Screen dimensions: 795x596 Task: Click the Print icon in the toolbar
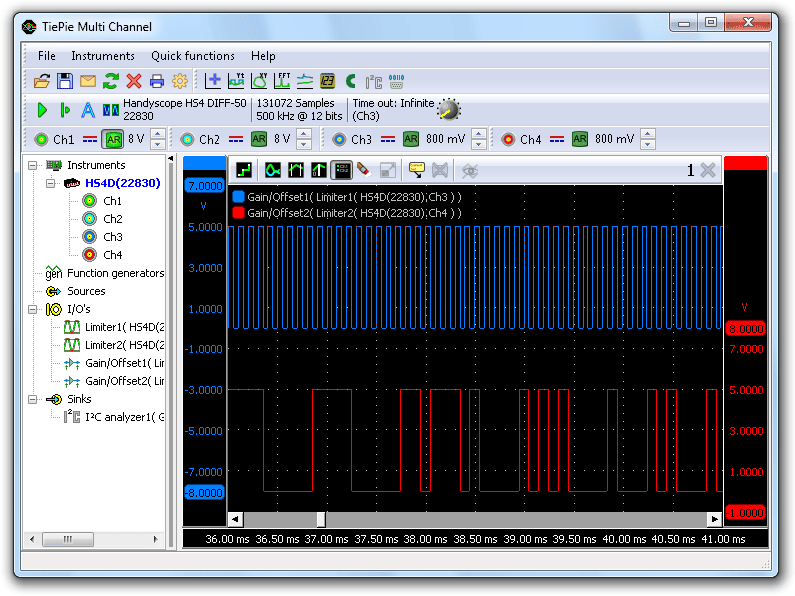156,81
